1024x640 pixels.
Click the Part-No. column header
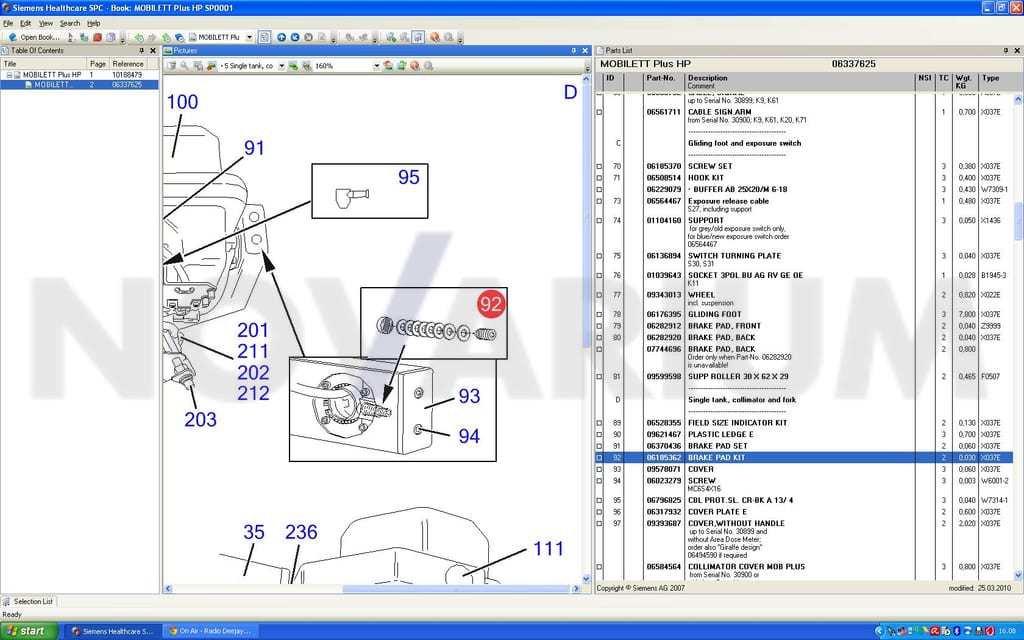[x=664, y=82]
